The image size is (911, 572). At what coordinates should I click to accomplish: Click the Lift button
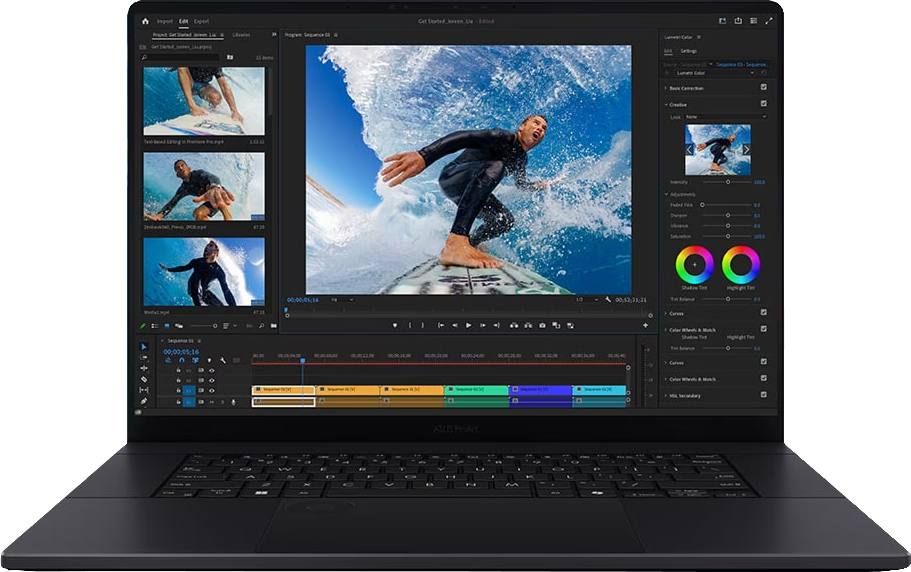(x=514, y=325)
